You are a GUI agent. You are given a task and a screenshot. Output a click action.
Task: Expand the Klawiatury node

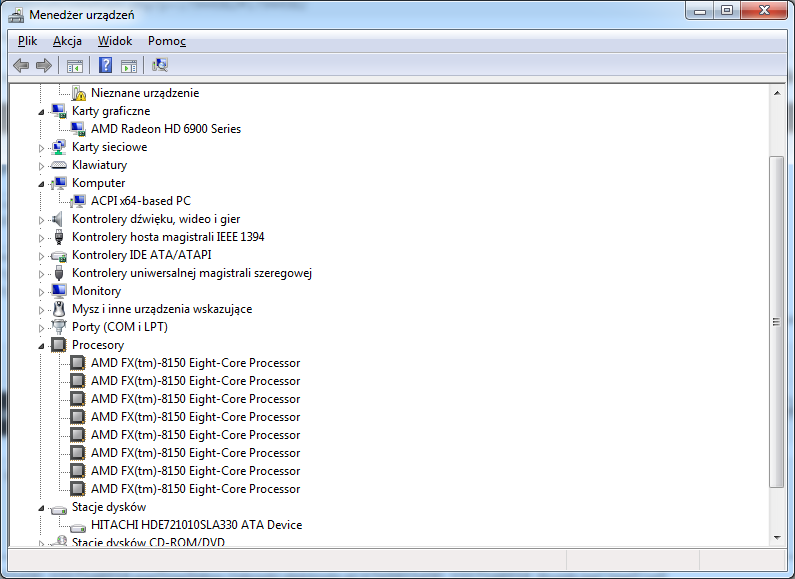(x=42, y=166)
